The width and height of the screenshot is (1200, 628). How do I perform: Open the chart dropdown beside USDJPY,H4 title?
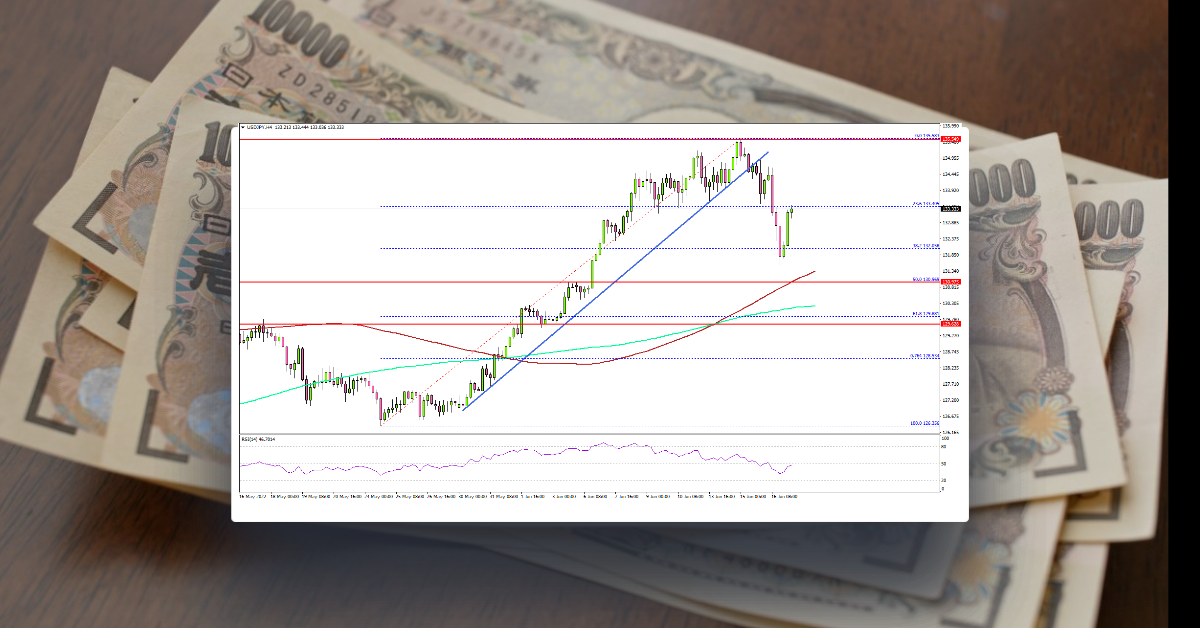tap(243, 127)
